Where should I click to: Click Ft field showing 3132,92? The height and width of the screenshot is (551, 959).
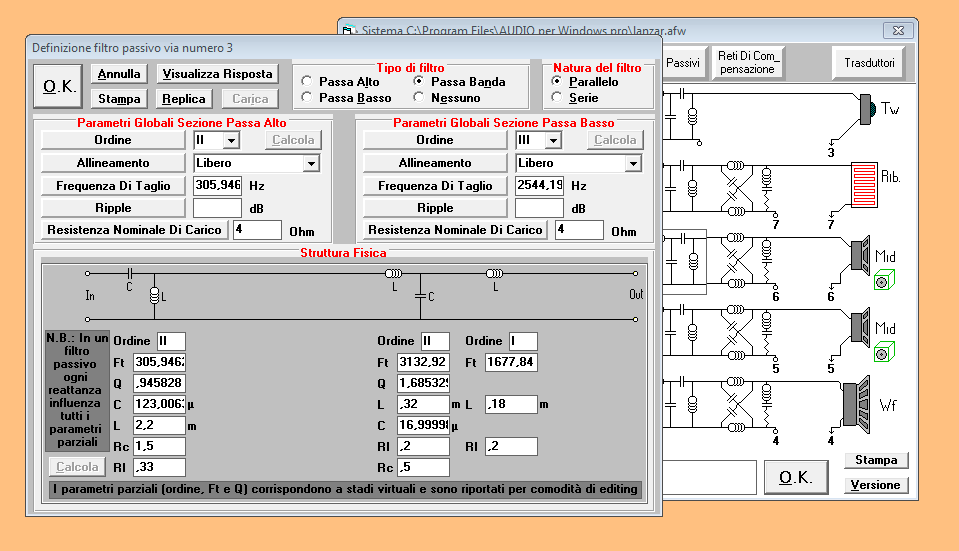pyautogui.click(x=423, y=362)
